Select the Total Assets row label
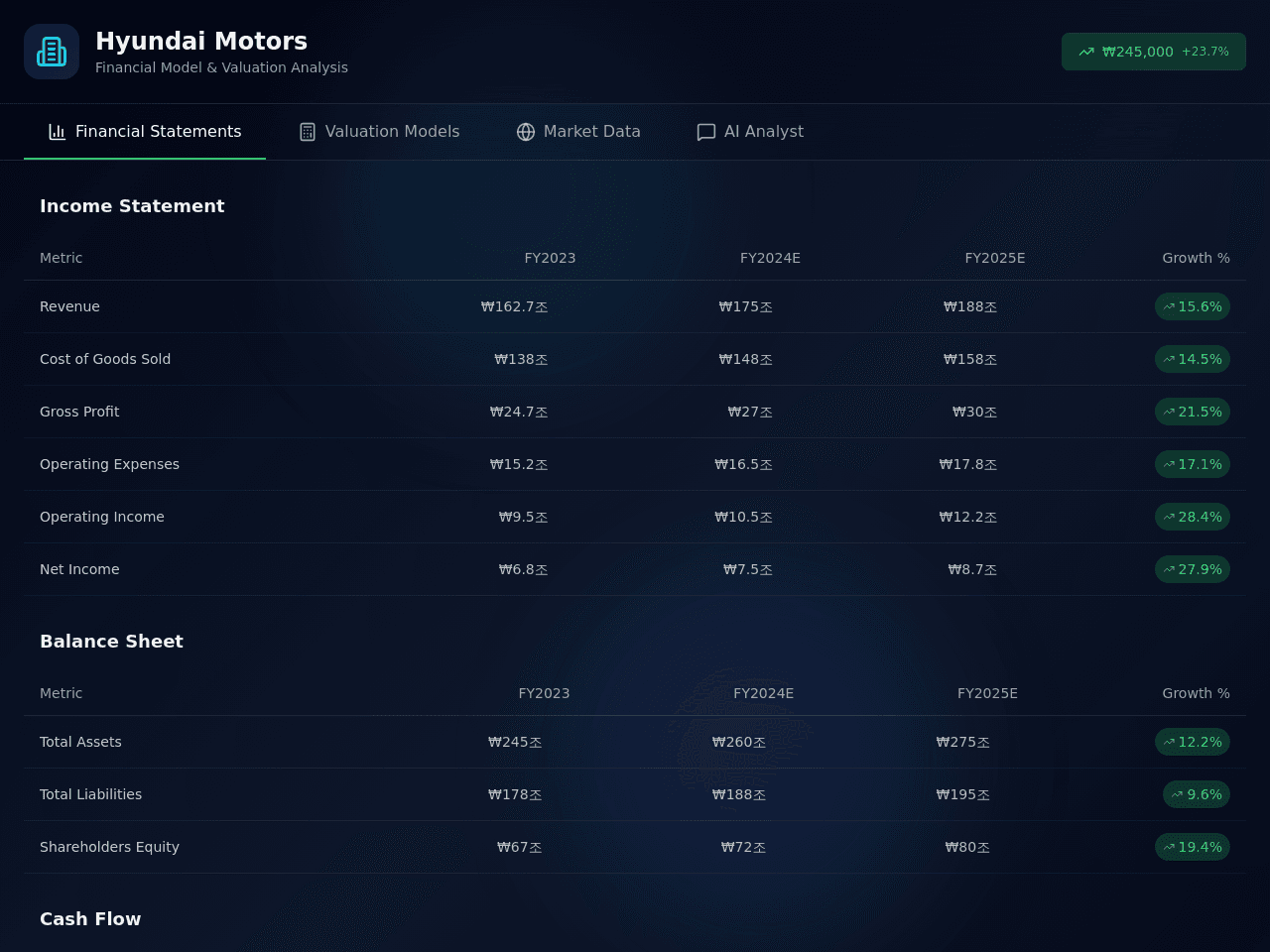This screenshot has width=1270, height=952. 80,742
